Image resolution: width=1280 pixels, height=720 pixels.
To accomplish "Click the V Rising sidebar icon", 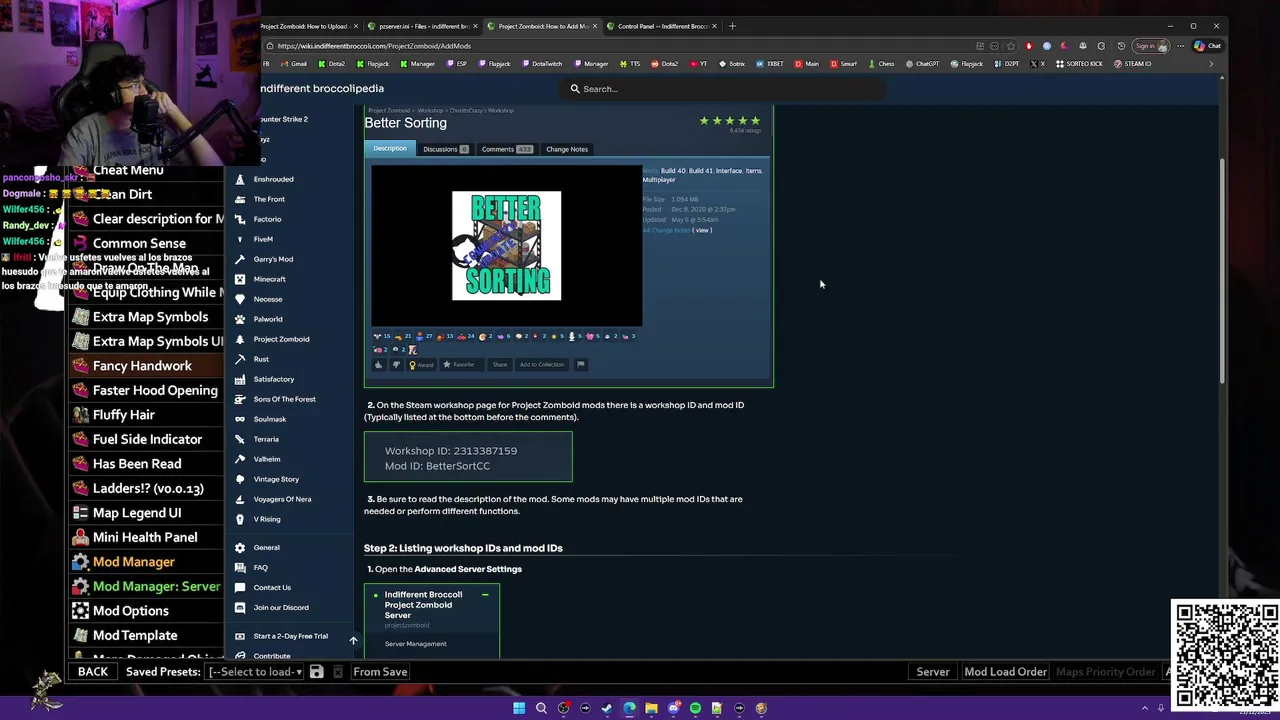I will [239, 519].
